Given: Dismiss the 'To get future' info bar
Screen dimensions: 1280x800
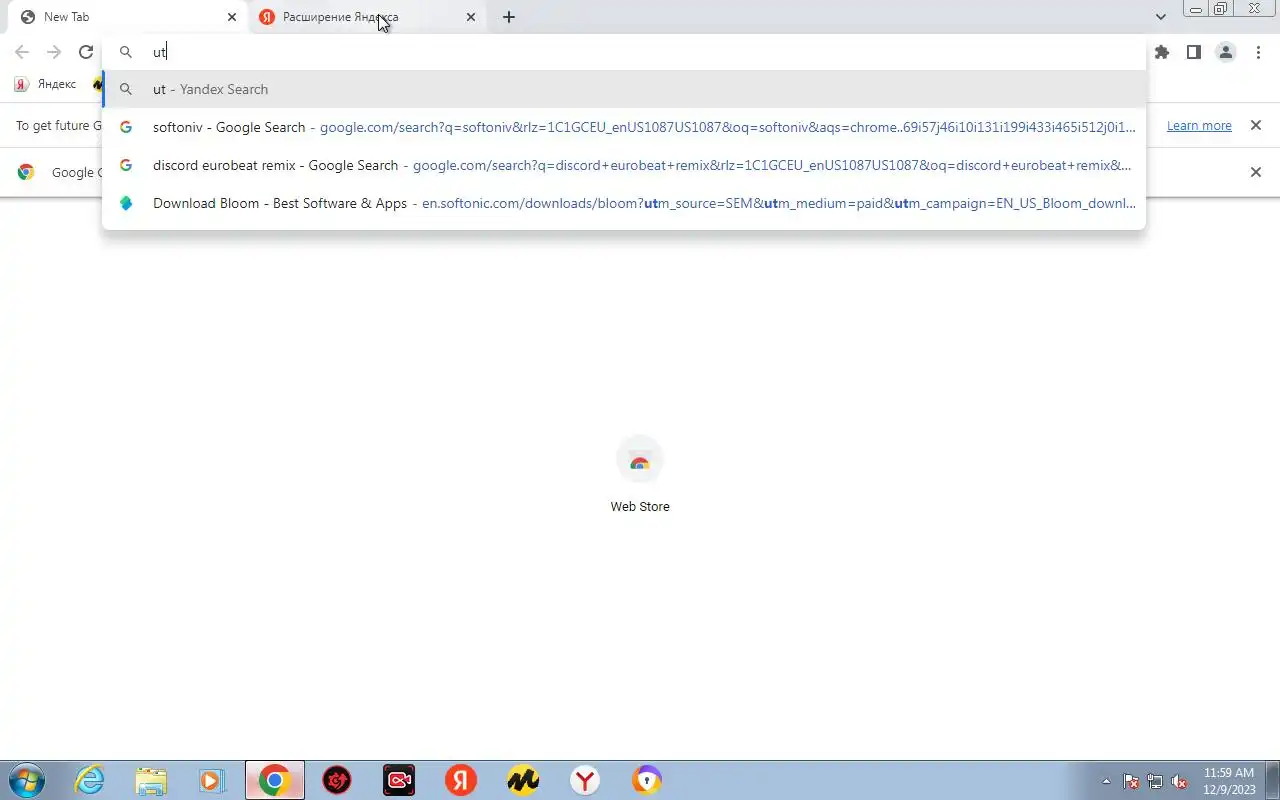Looking at the screenshot, I should click(1256, 126).
